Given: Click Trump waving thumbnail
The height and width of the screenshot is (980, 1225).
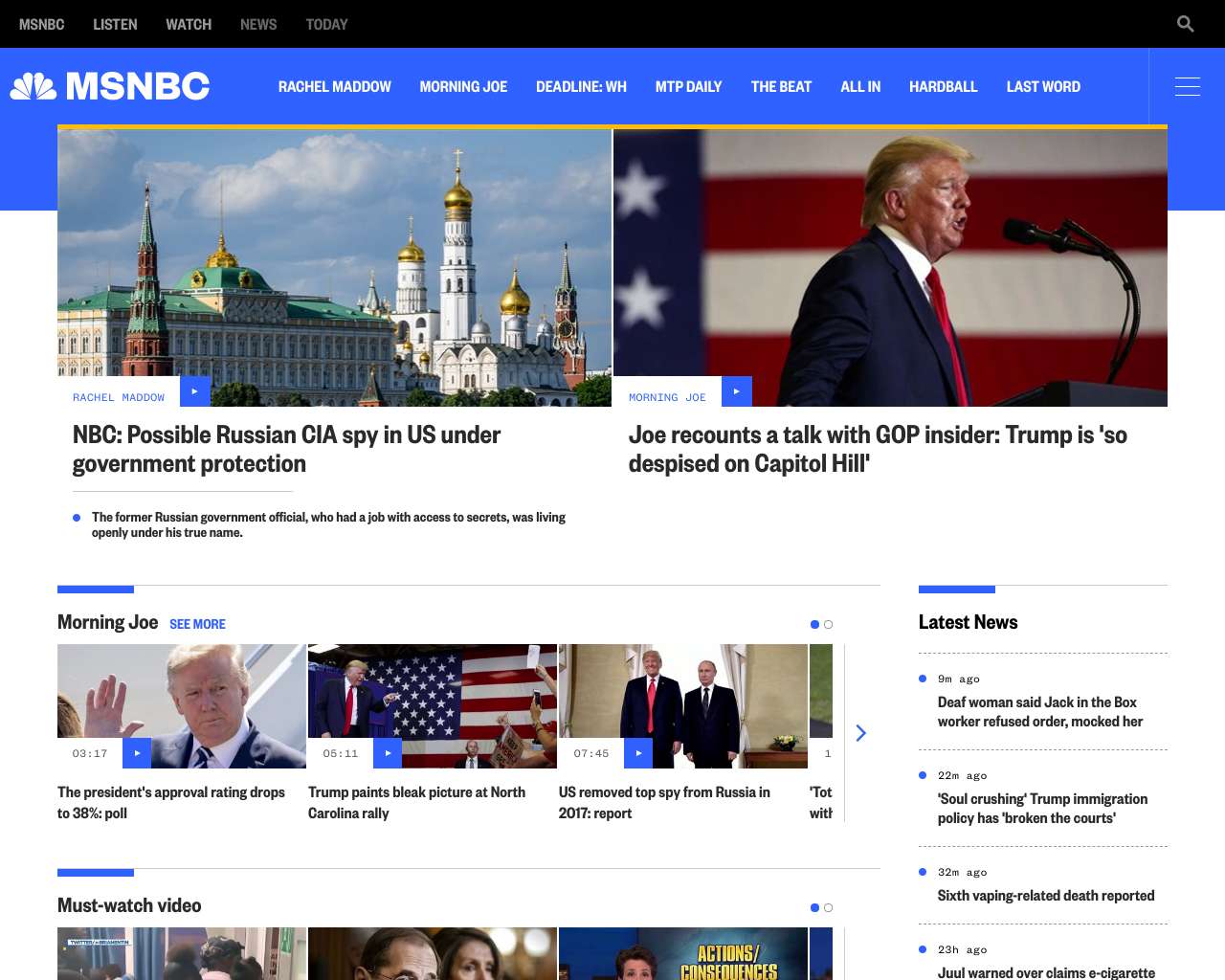Looking at the screenshot, I should coord(182,706).
